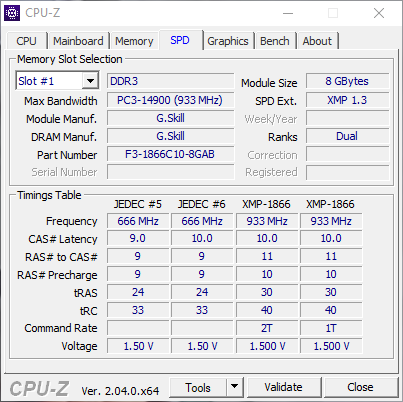Click the CAS# Latency row label

(x=63, y=239)
